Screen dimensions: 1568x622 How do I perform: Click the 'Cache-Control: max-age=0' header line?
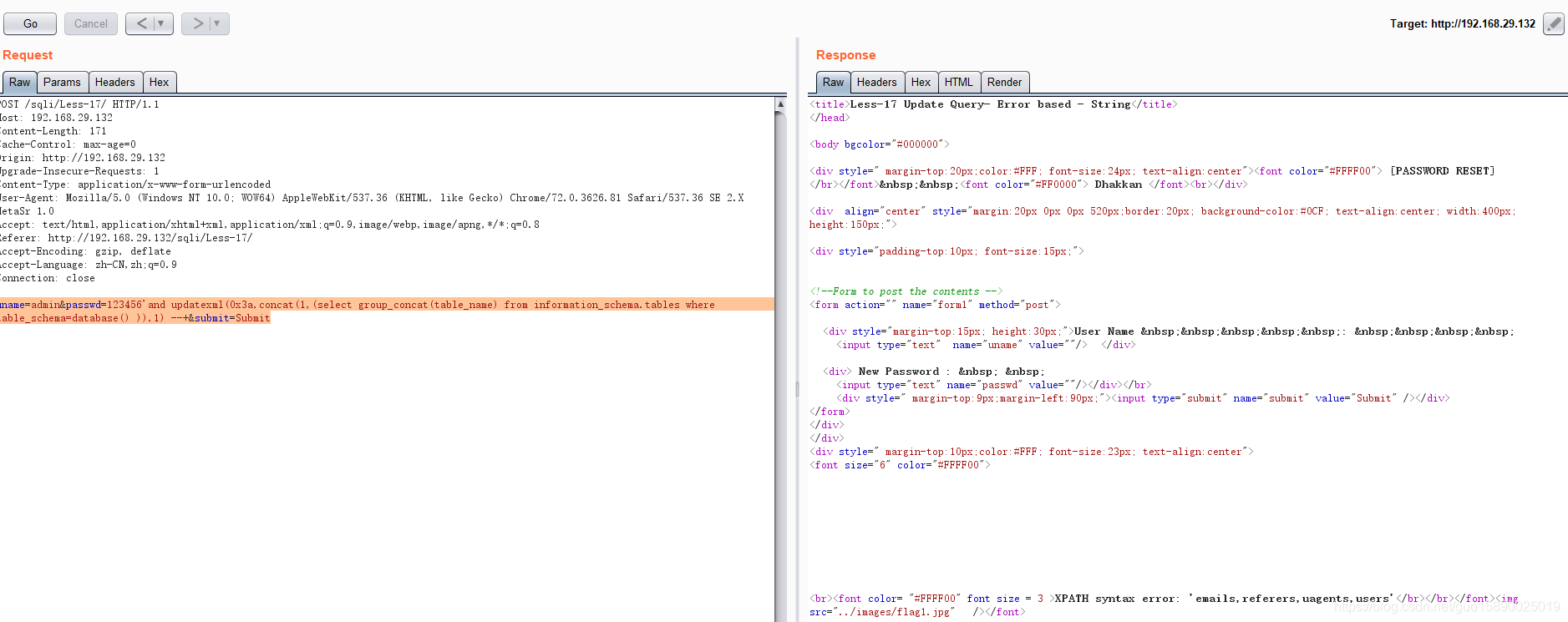pos(68,144)
